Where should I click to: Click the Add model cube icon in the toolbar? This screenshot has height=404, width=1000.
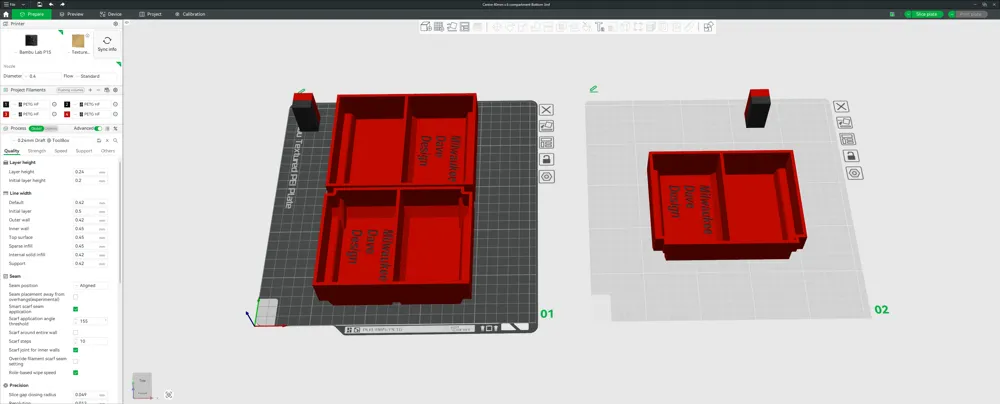pos(425,27)
